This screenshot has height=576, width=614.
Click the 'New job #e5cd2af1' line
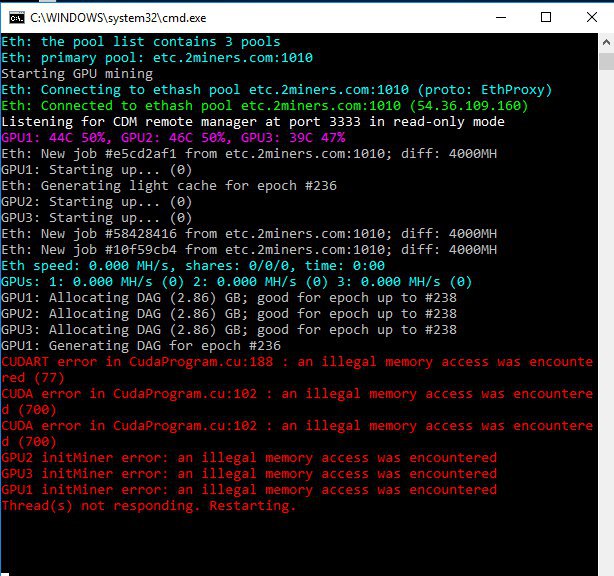click(249, 154)
